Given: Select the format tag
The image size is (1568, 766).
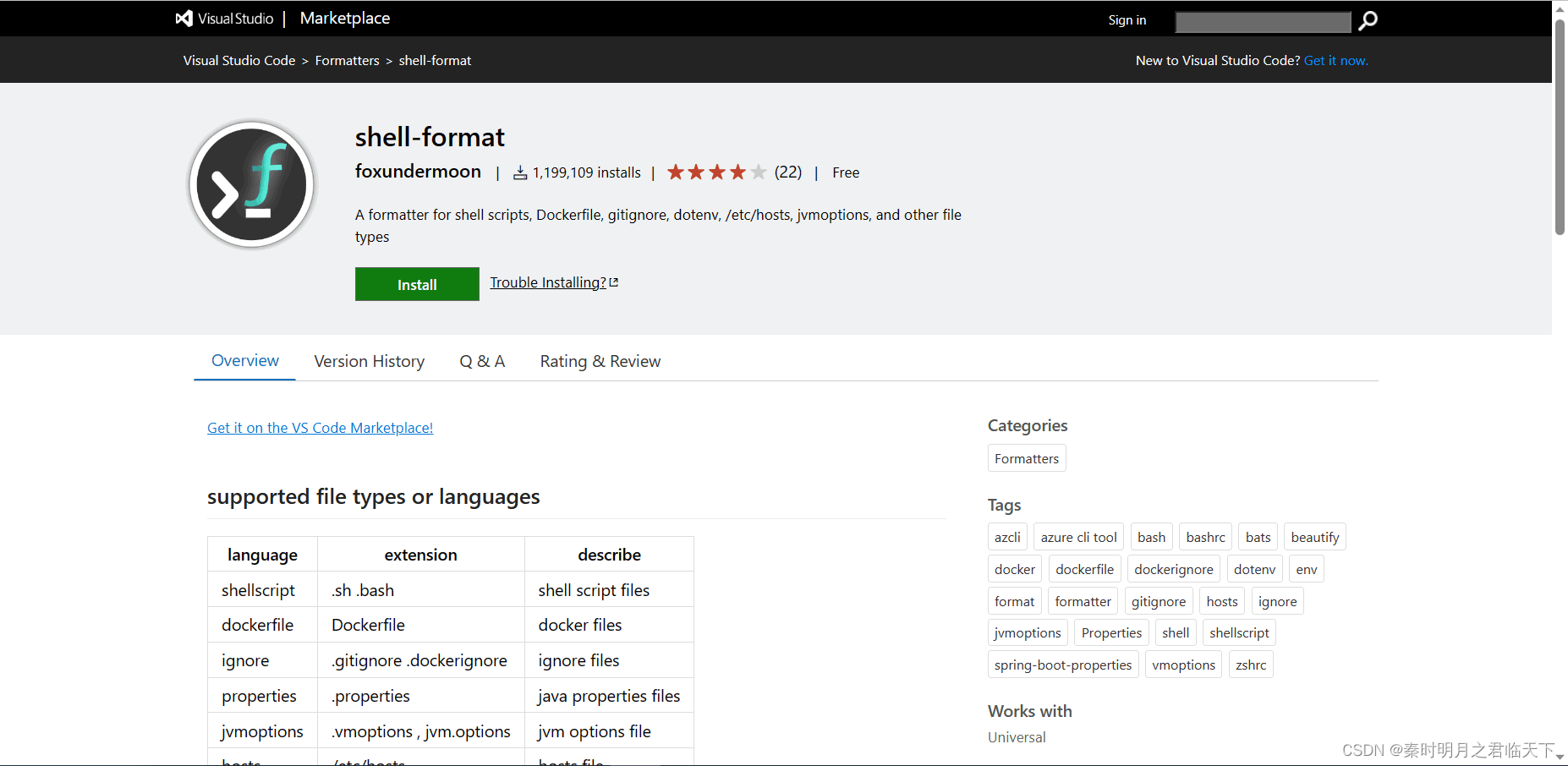Looking at the screenshot, I should click(x=1015, y=601).
